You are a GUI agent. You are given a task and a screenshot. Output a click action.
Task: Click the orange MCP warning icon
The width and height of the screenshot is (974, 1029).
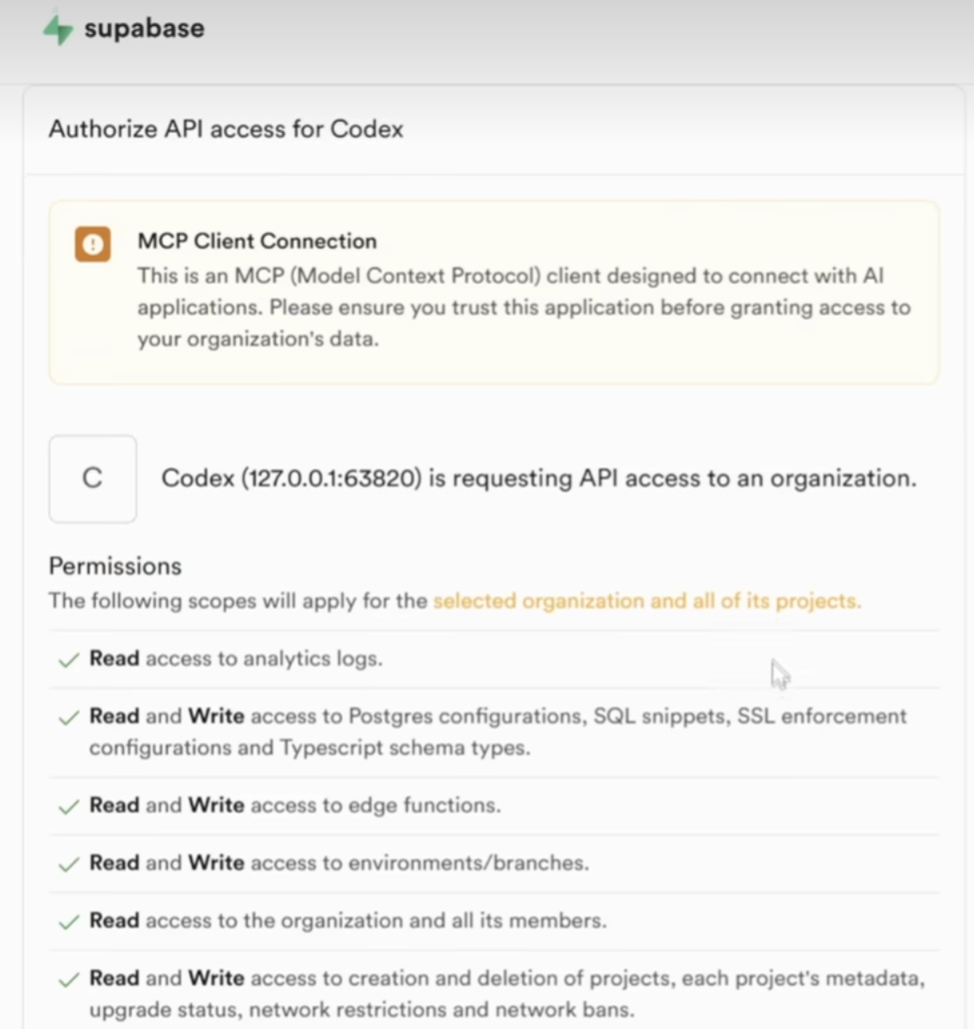click(93, 244)
